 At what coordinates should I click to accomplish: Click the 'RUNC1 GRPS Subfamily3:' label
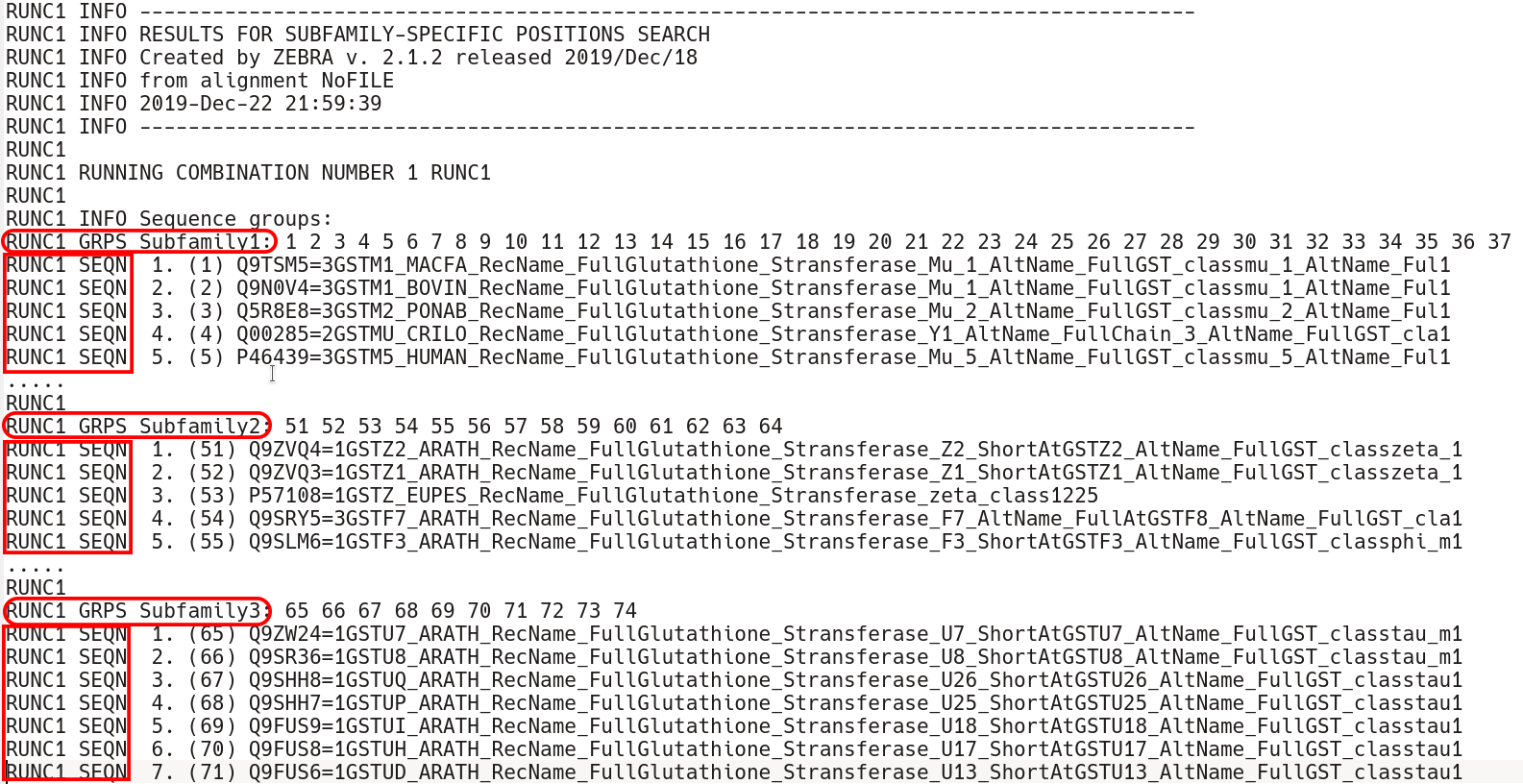point(139,611)
